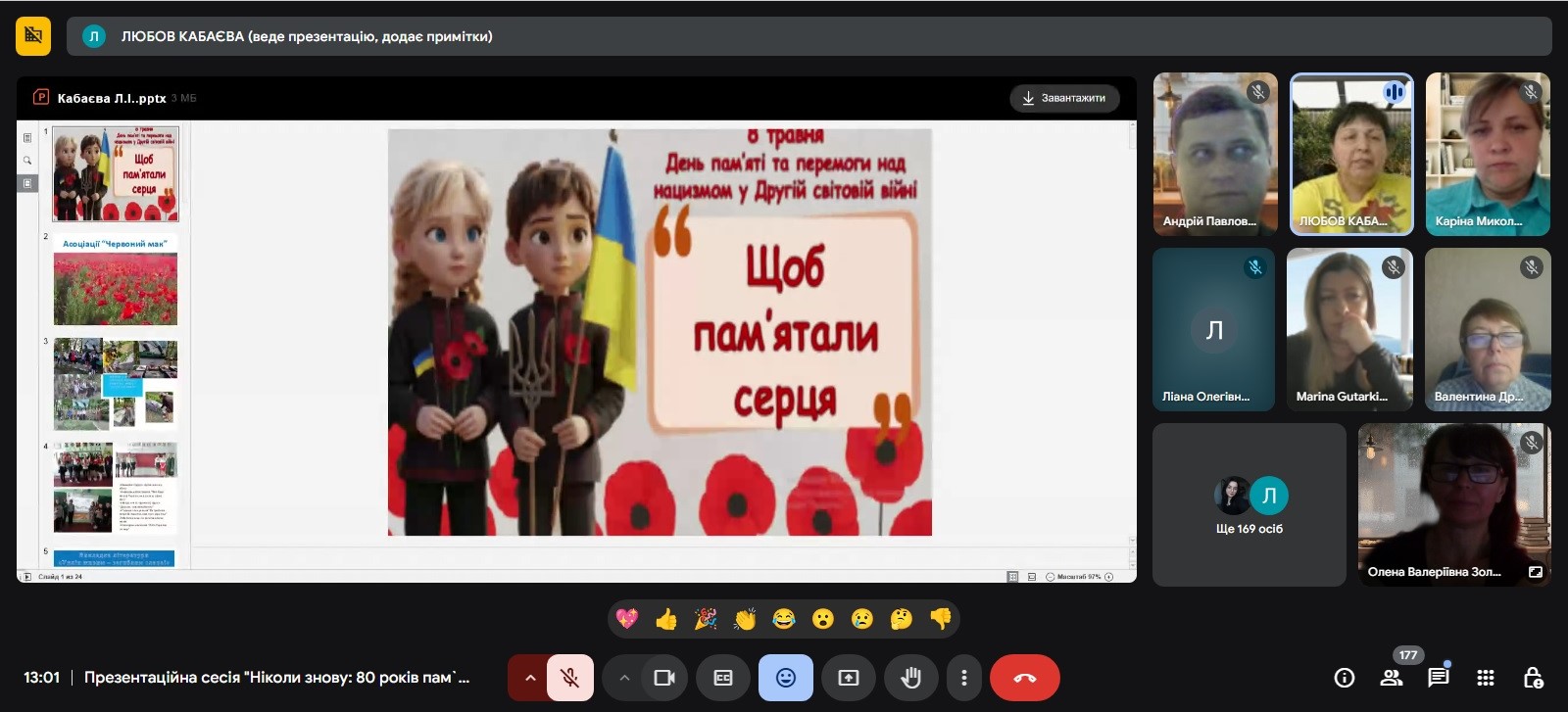The image size is (1568, 712).
Task: Send the thumbs down reaction
Action: 941,619
